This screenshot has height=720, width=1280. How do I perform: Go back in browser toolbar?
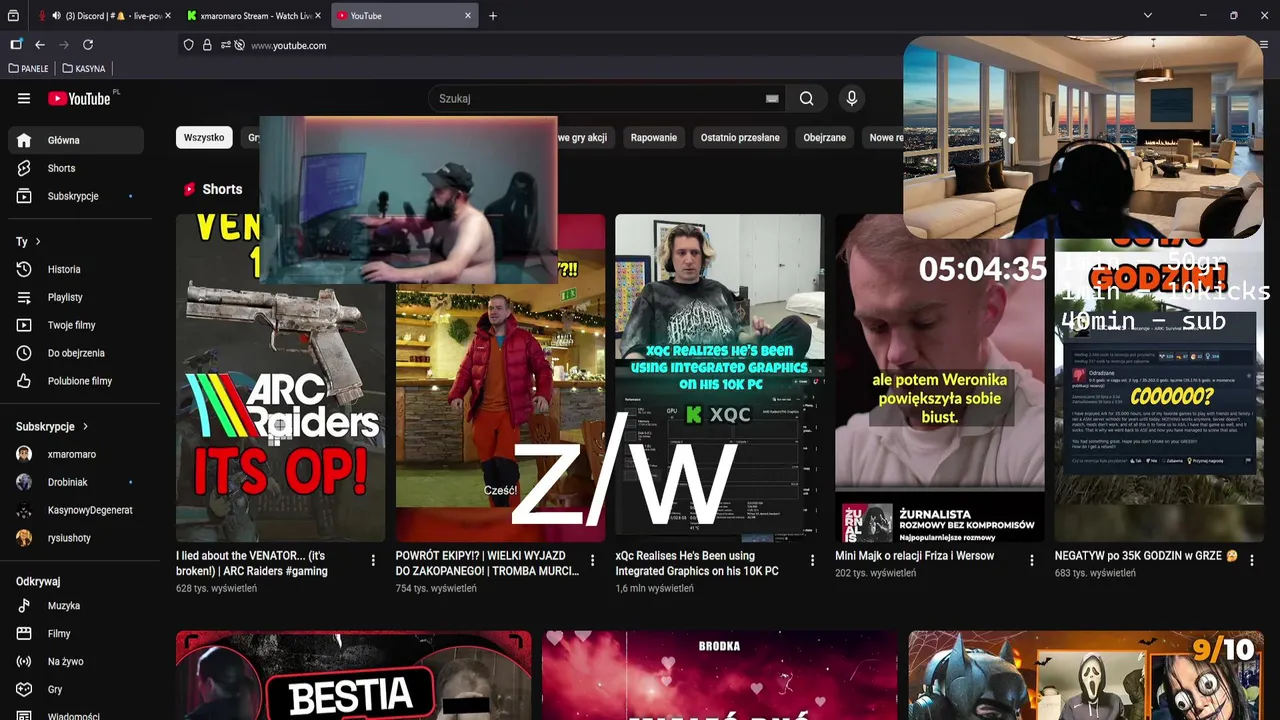click(40, 45)
